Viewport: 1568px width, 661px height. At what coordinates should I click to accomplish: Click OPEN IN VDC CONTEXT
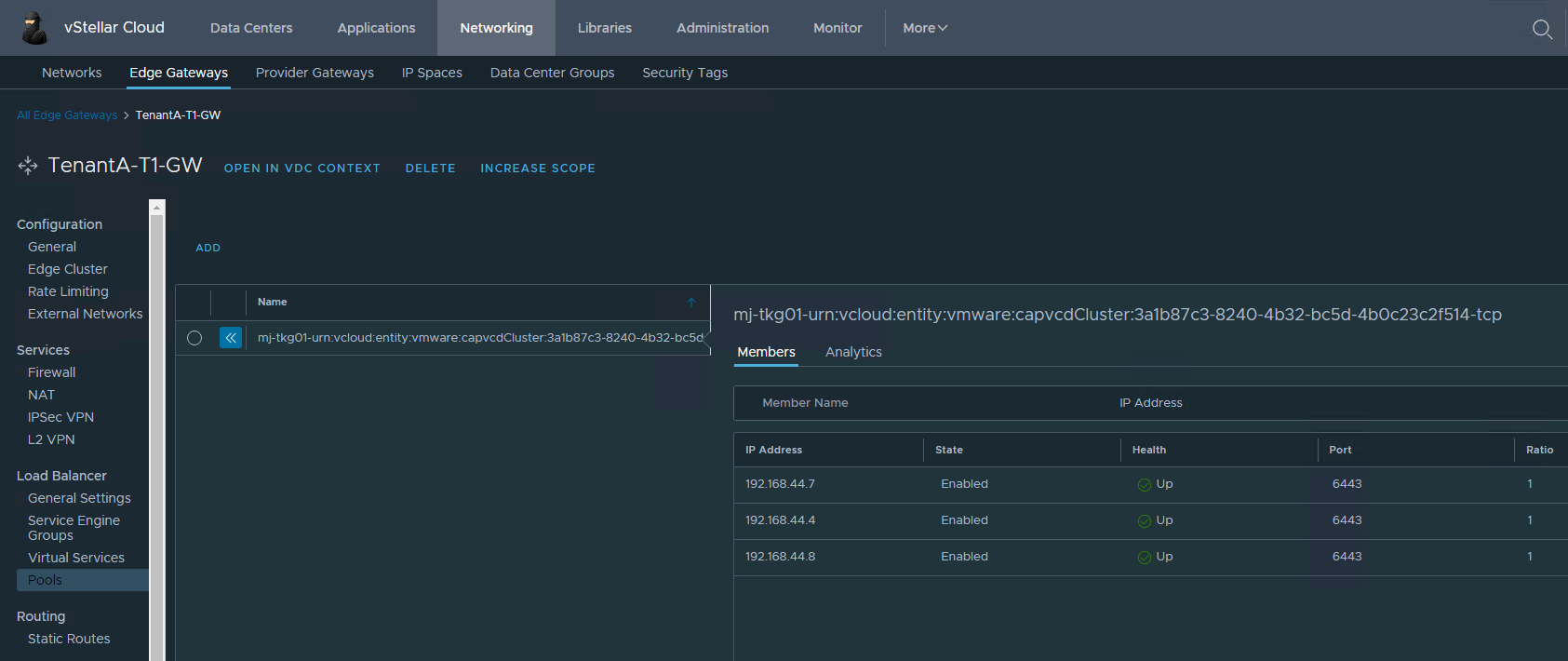(x=302, y=169)
